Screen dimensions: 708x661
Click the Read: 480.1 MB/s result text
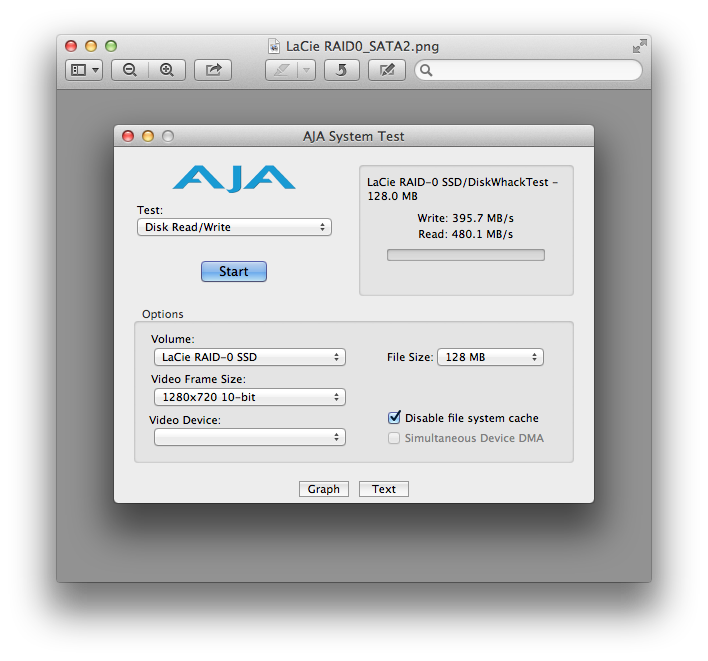tap(466, 234)
